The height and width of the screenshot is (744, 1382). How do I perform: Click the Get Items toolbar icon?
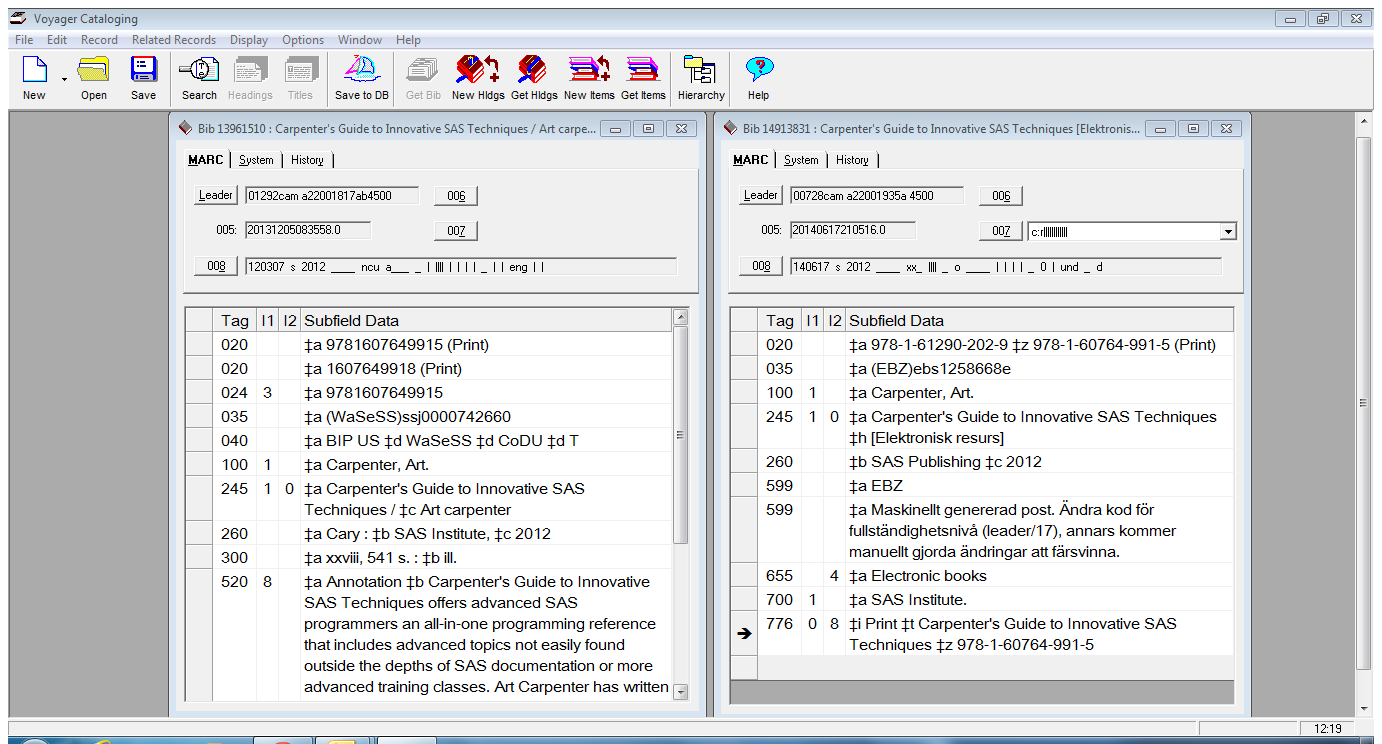point(642,70)
